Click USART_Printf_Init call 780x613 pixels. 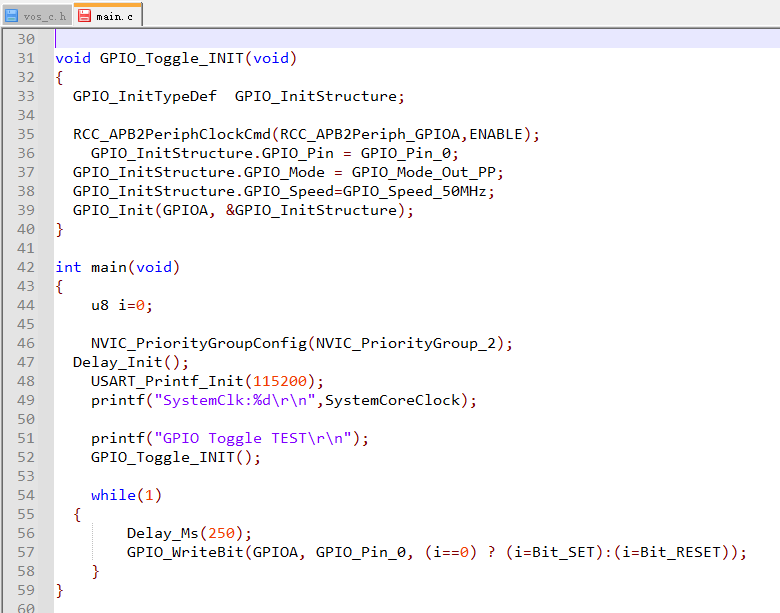click(167, 382)
